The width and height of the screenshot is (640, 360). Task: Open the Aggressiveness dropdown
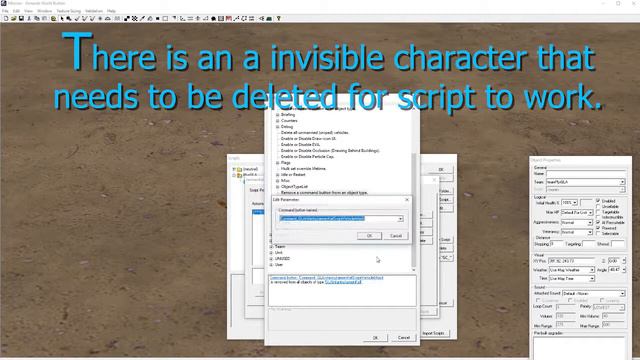pyautogui.click(x=590, y=222)
